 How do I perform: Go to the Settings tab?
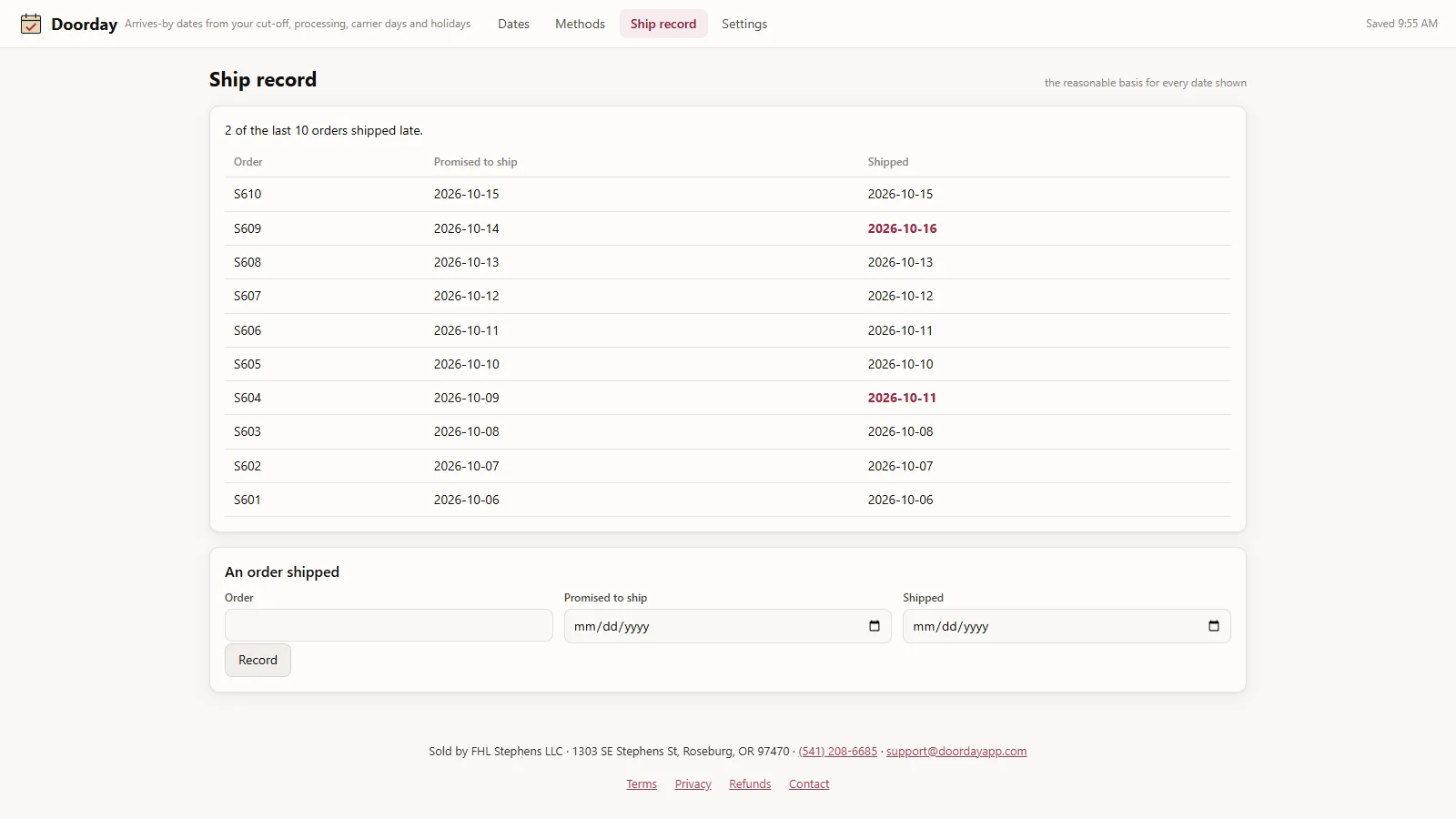[744, 24]
